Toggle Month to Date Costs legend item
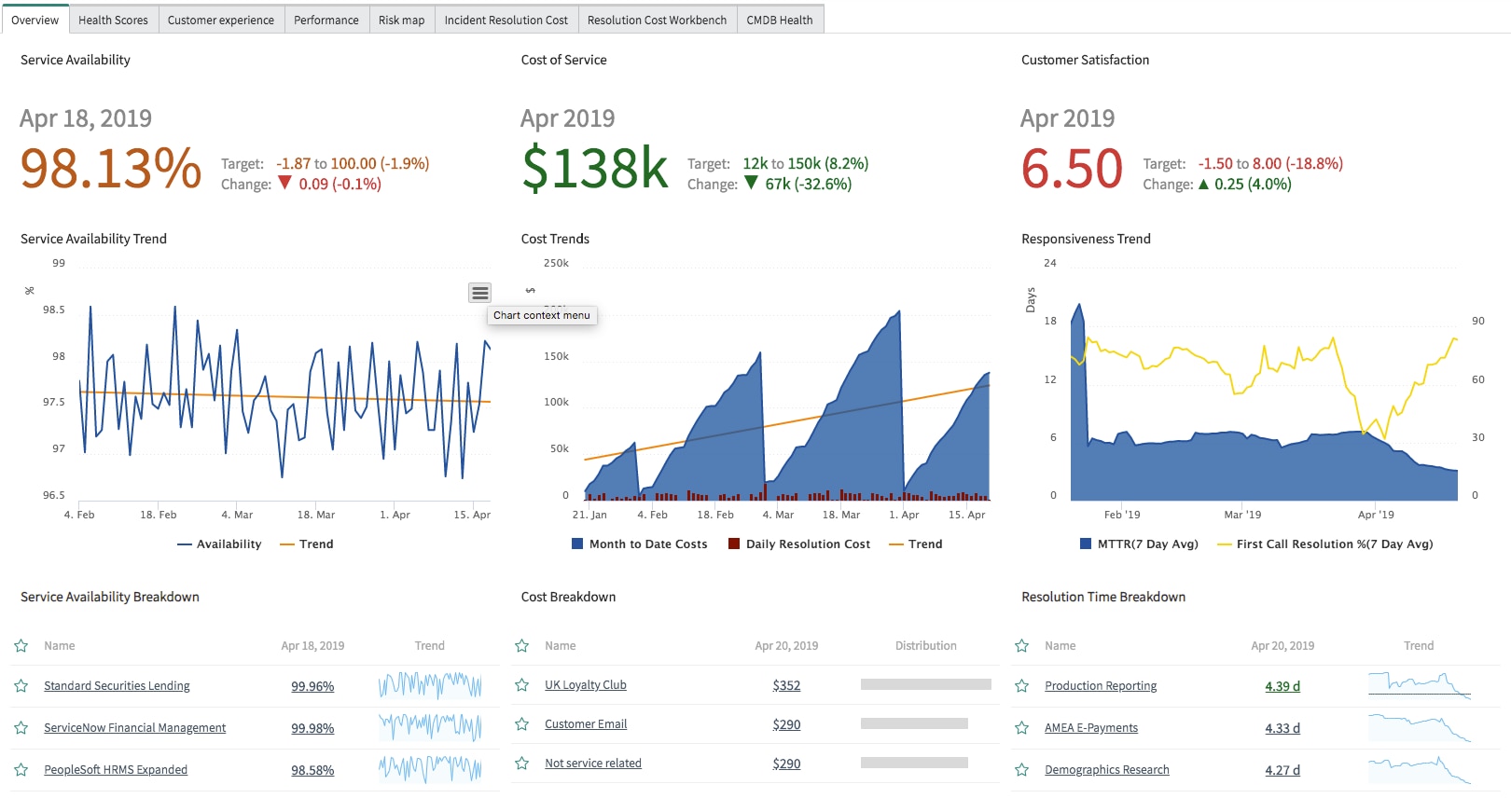Screen dimensions: 1511x812 (x=640, y=544)
